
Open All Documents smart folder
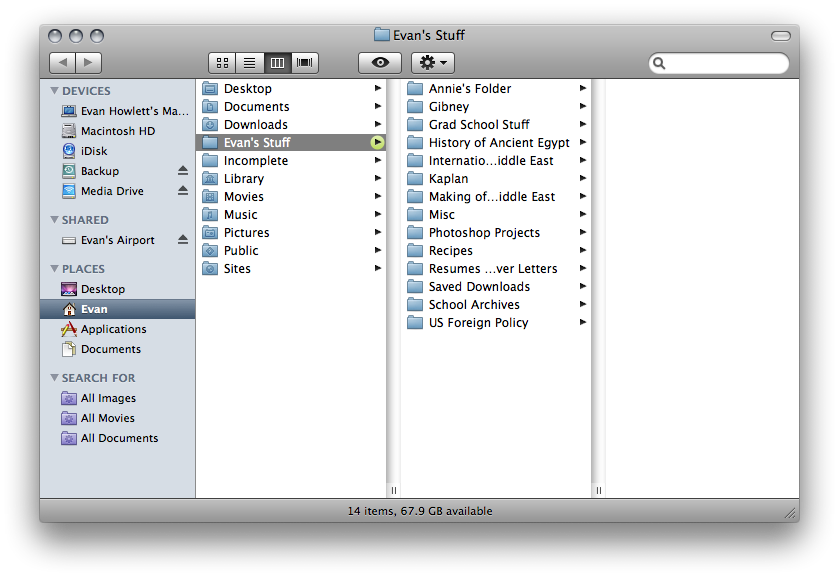pyautogui.click(x=69, y=438)
